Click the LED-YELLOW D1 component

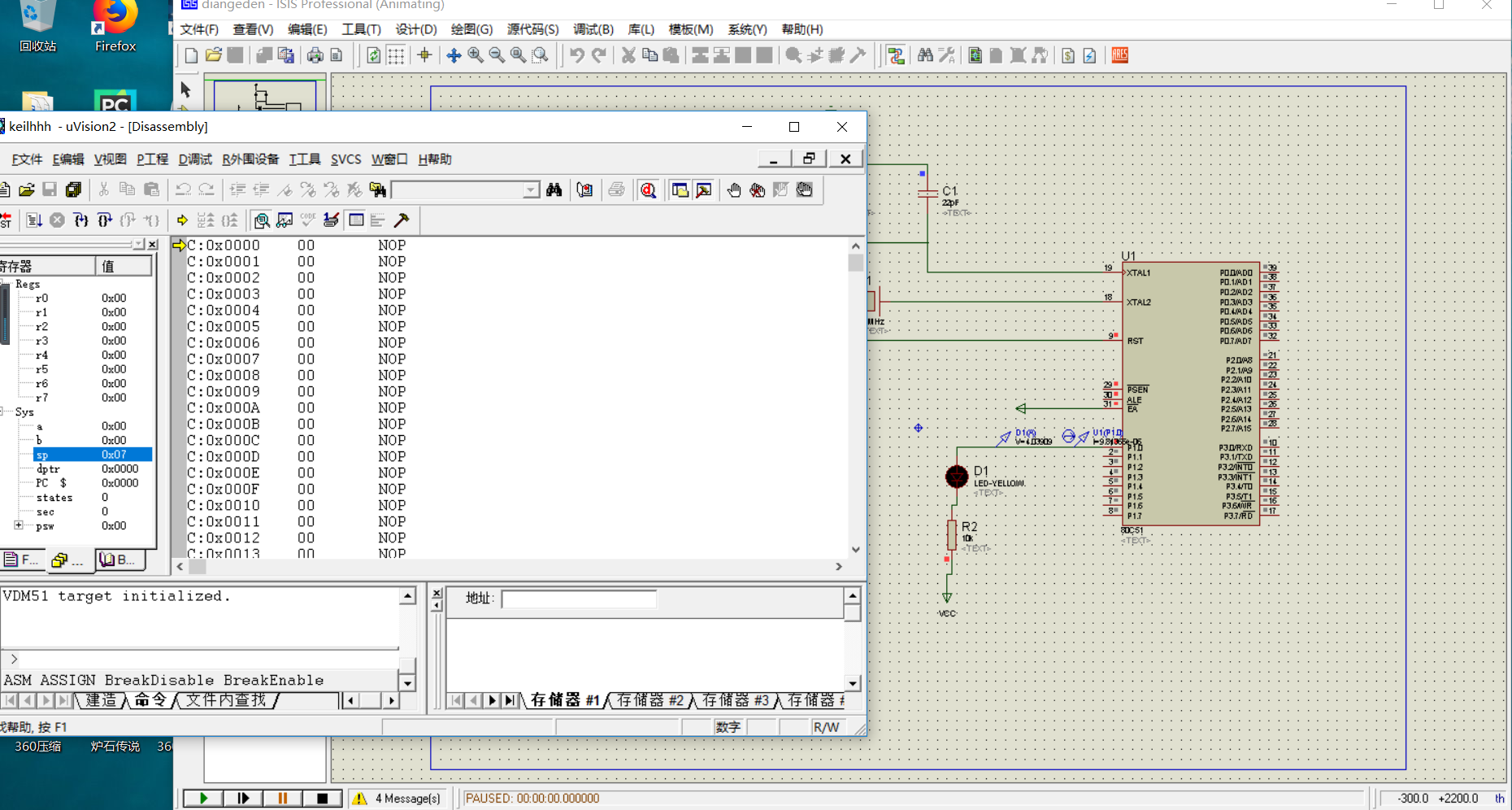[x=957, y=477]
